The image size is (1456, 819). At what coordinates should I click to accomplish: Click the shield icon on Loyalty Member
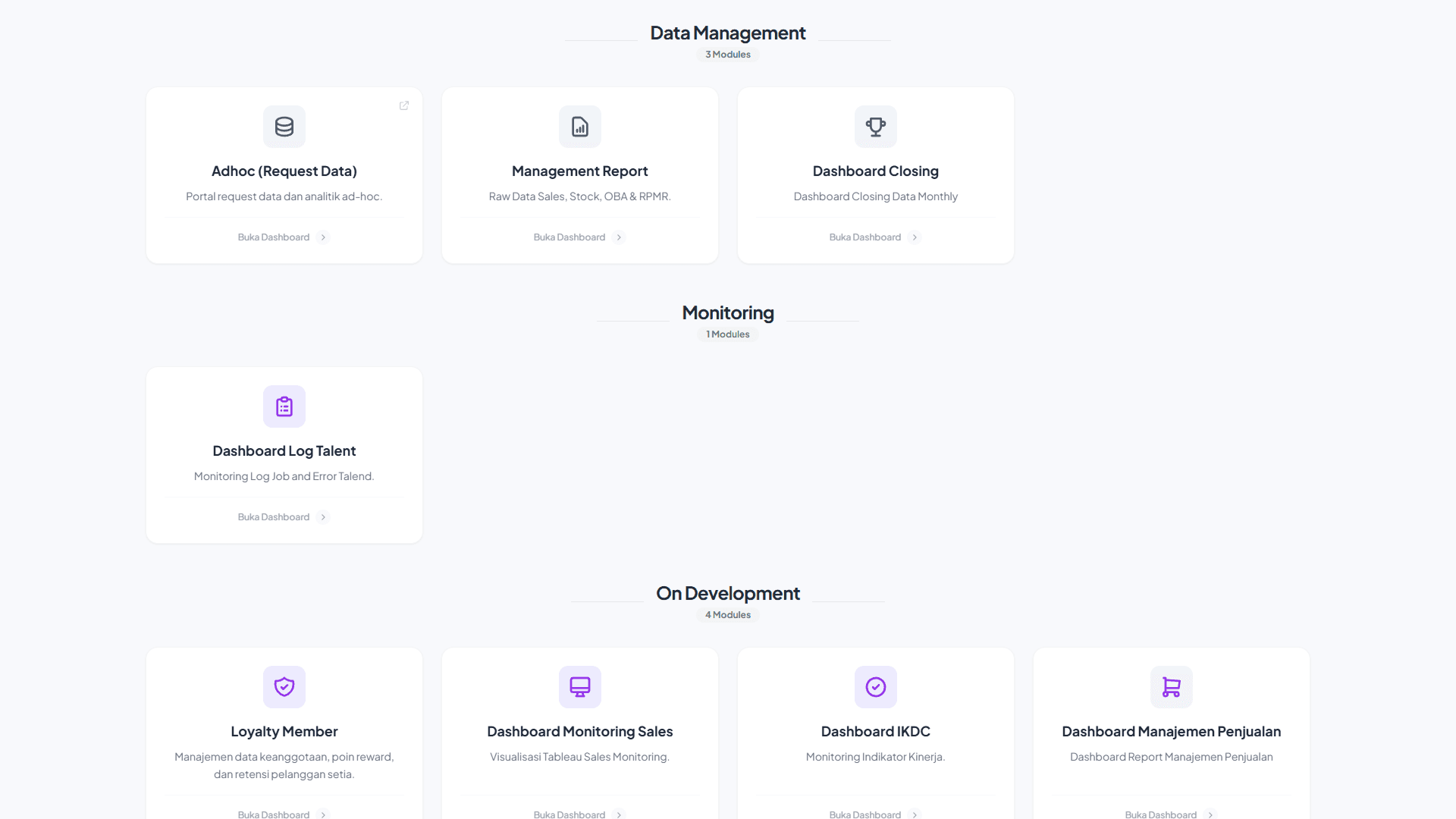(284, 687)
